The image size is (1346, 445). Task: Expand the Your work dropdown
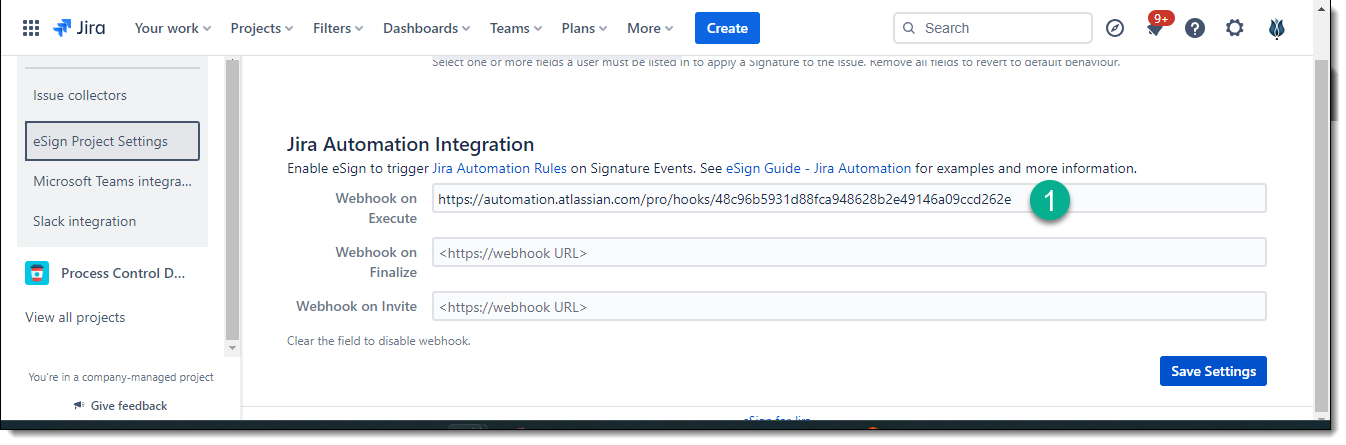coord(172,28)
